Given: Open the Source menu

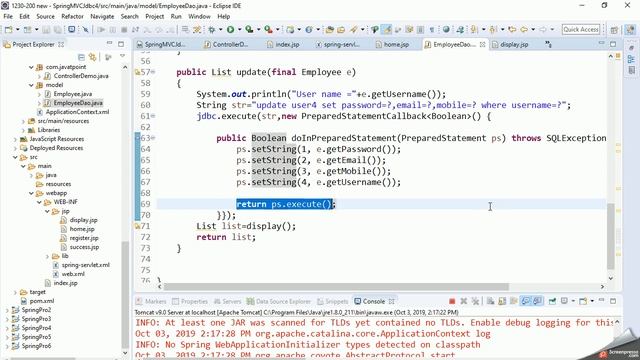Looking at the screenshot, I should tap(45, 16).
